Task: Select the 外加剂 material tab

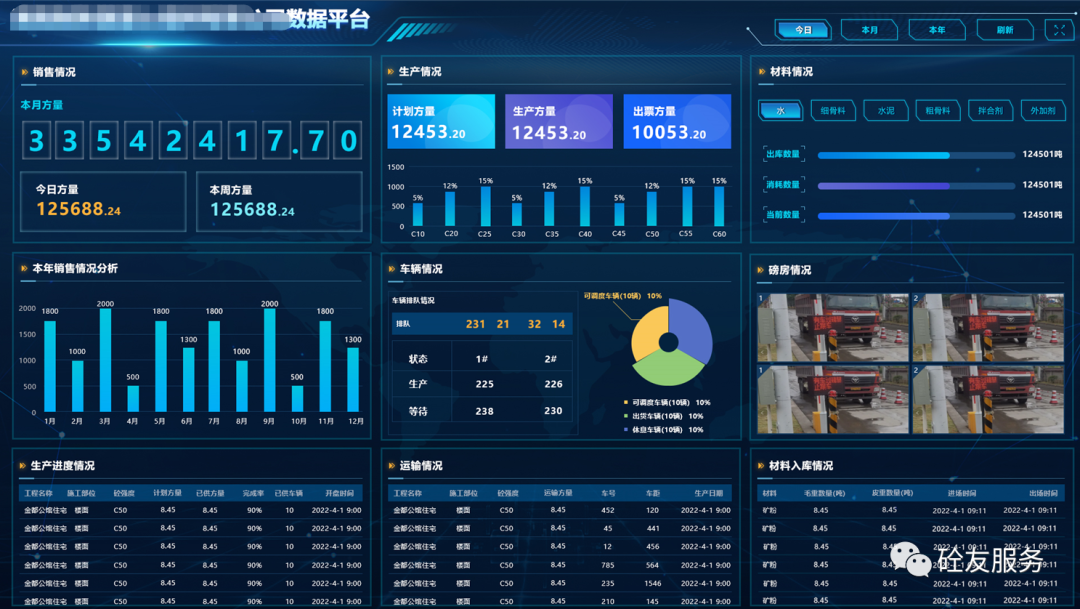Action: pos(1042,111)
